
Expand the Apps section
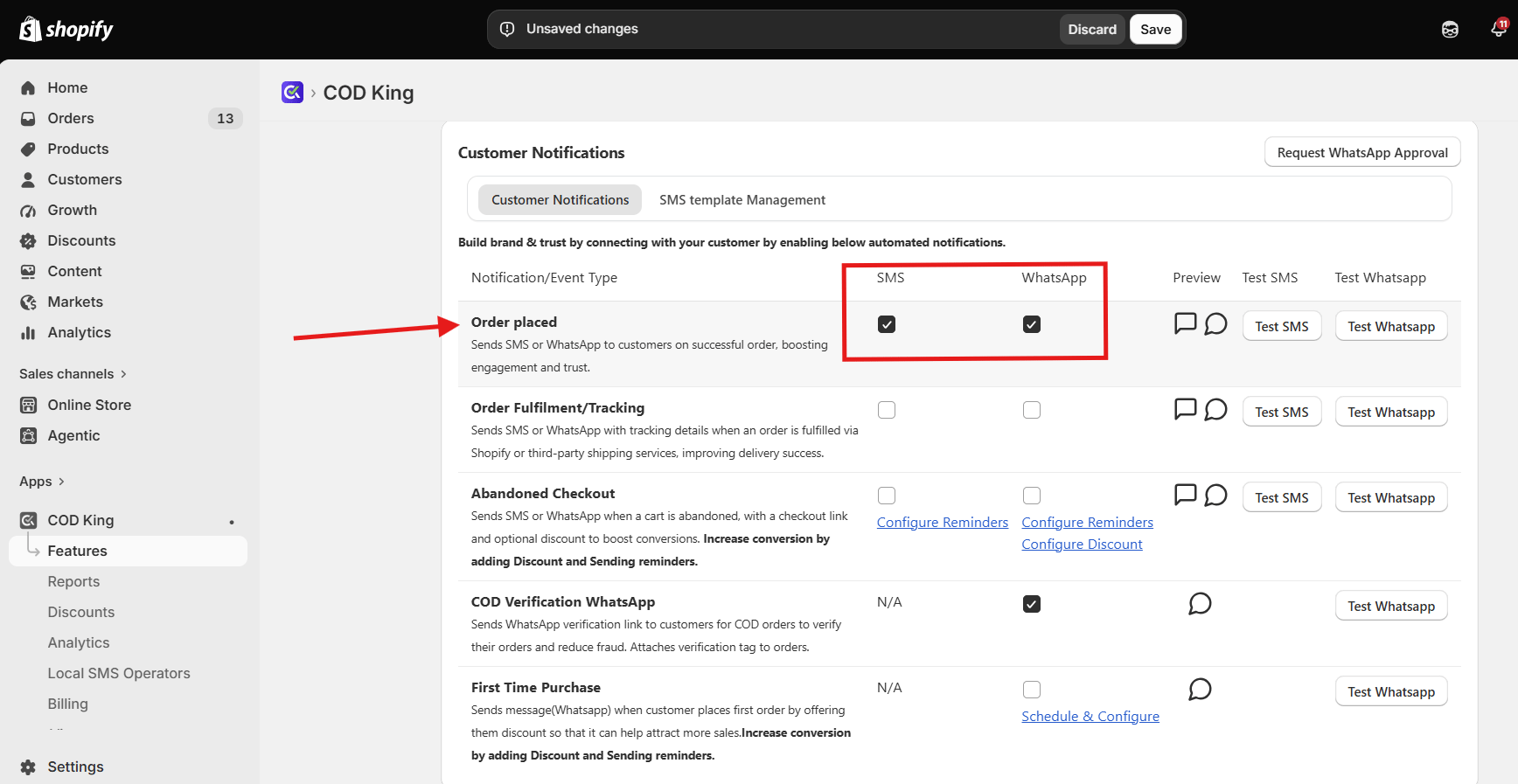42,482
